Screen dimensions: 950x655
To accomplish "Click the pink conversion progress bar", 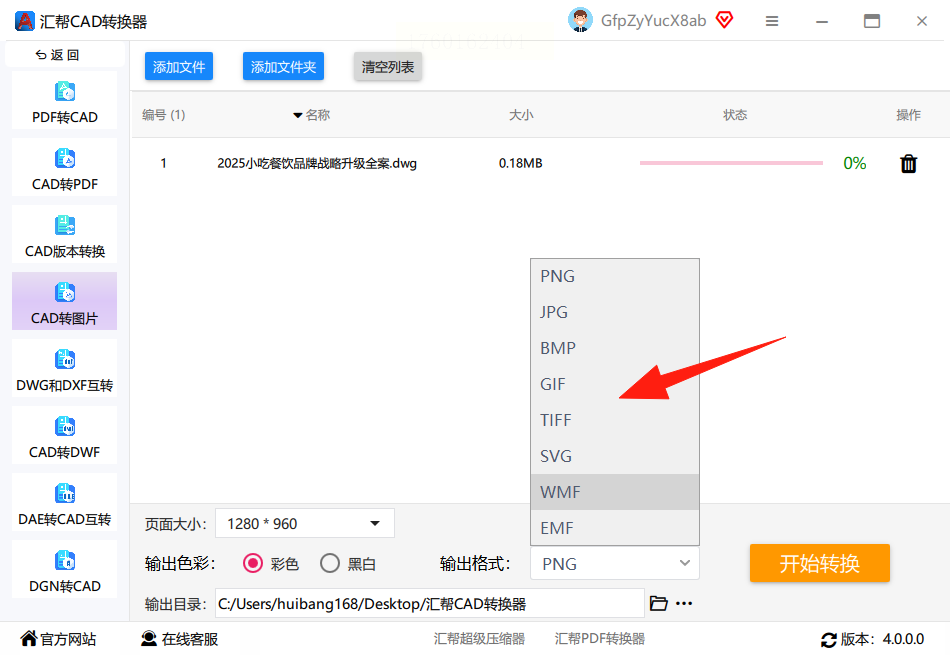I will 731,163.
